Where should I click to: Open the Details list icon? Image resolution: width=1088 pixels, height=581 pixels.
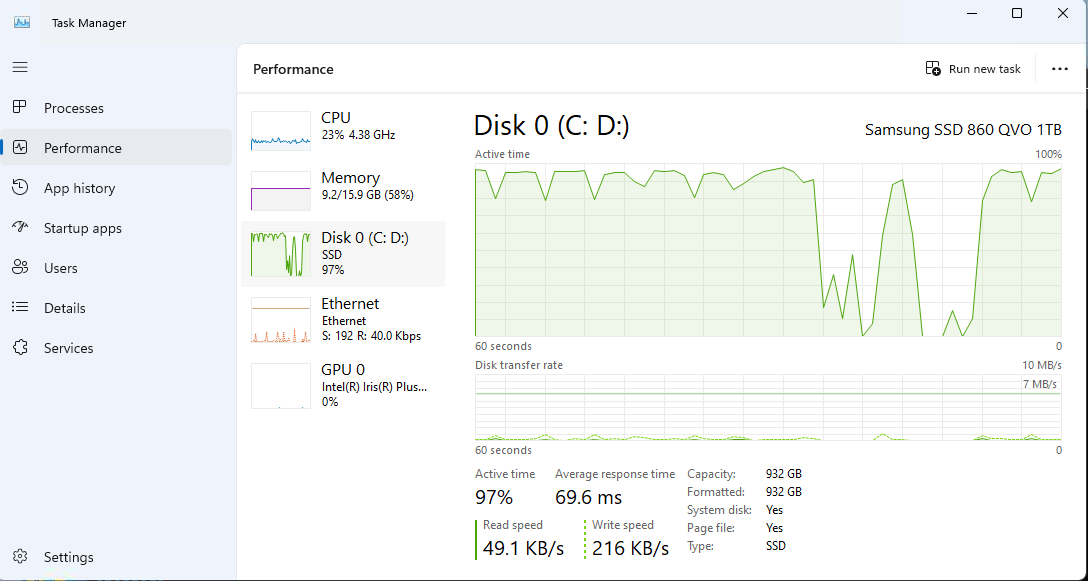pos(20,308)
